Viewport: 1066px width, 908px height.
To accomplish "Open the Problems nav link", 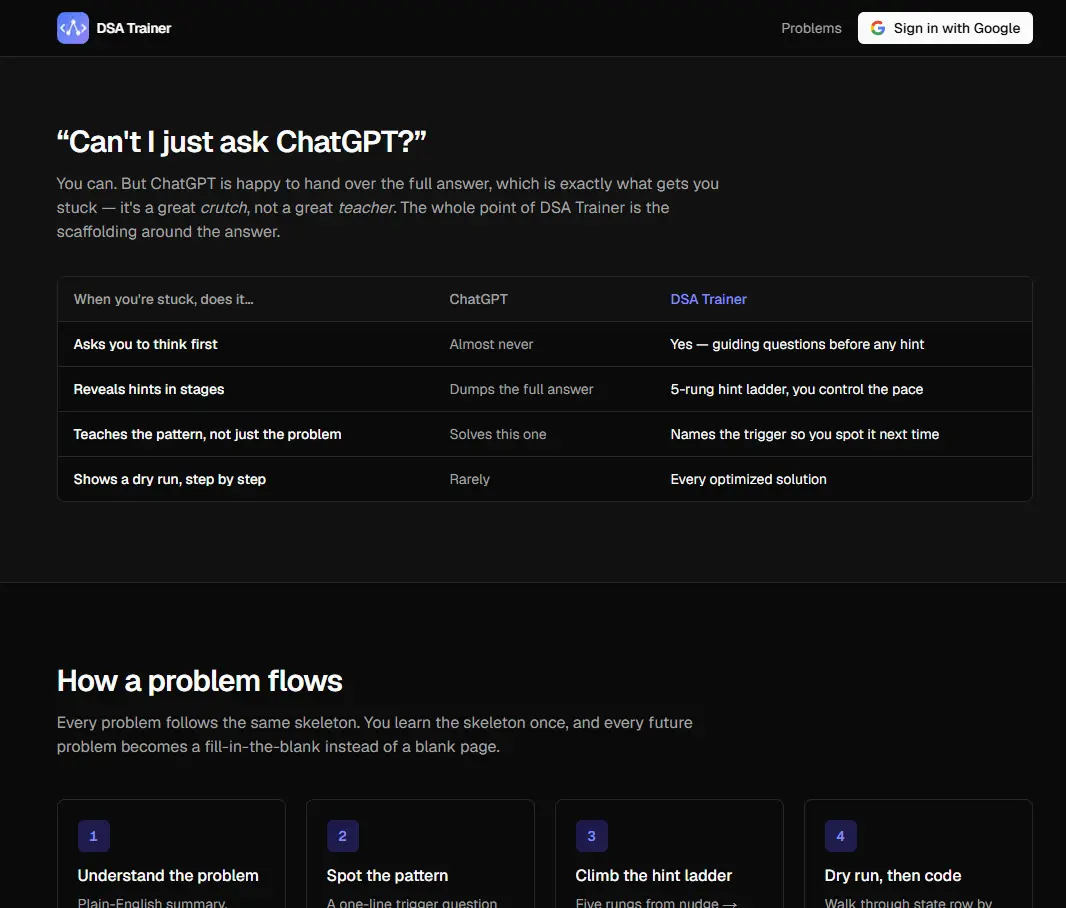I will point(811,28).
